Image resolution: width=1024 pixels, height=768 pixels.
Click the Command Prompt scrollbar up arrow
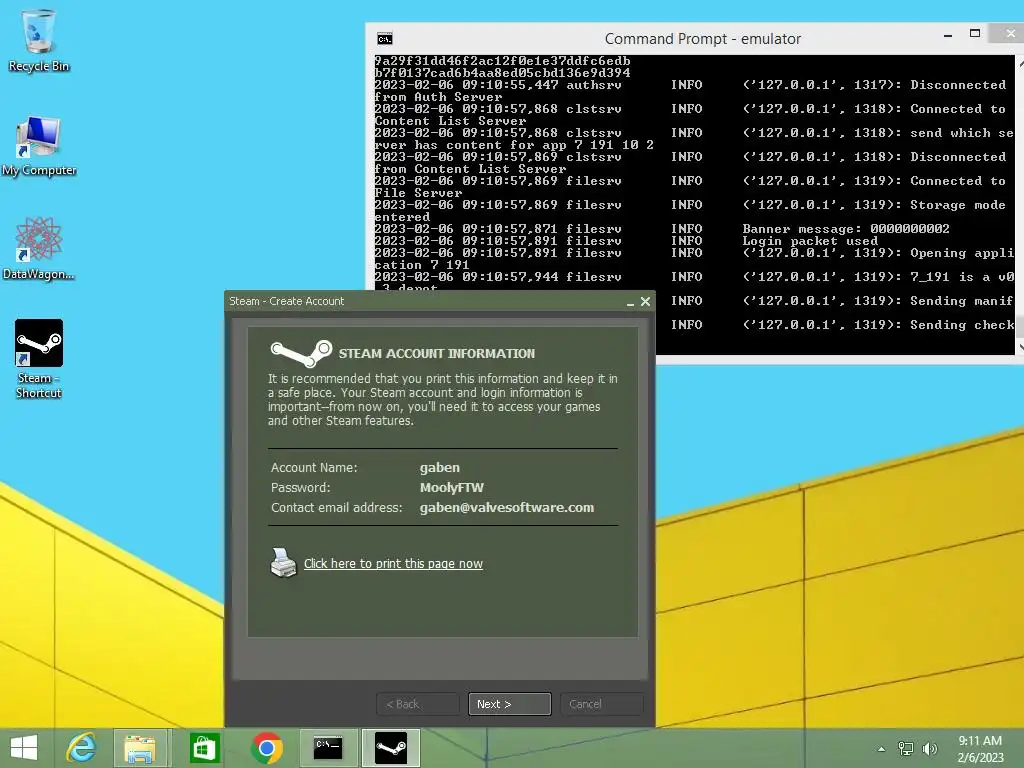[1020, 61]
